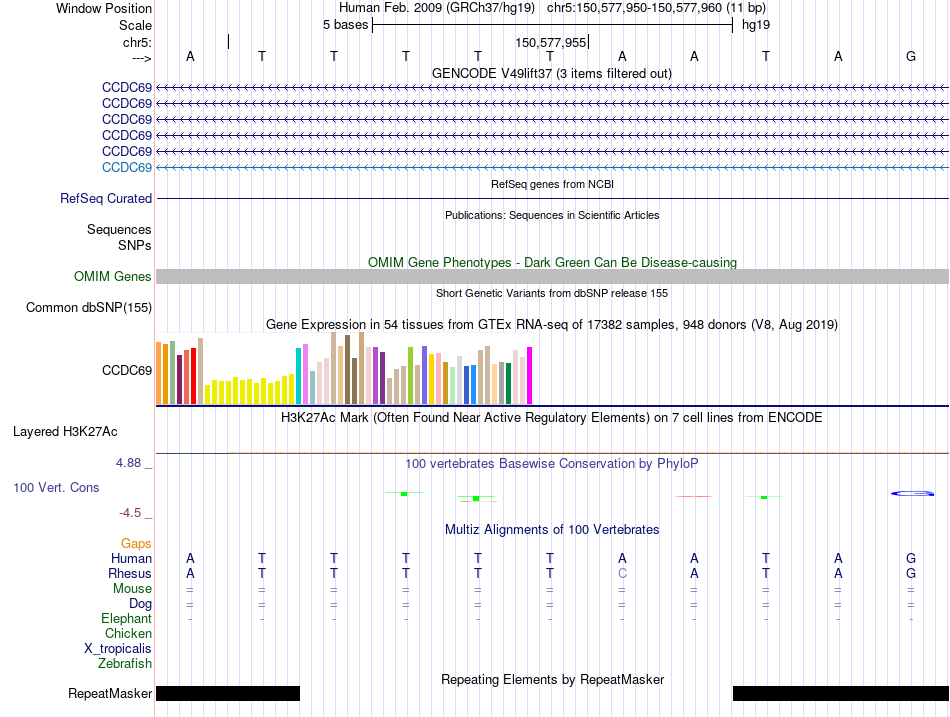Click position number 150,577,955
Image resolution: width=950 pixels, height=717 pixels.
click(551, 42)
